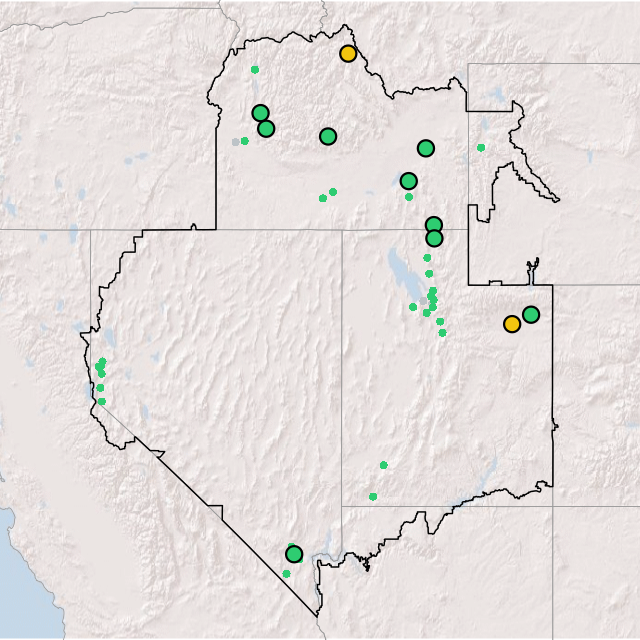
Task: Select the isolated small green dot in the far northeast
Action: pos(481,148)
